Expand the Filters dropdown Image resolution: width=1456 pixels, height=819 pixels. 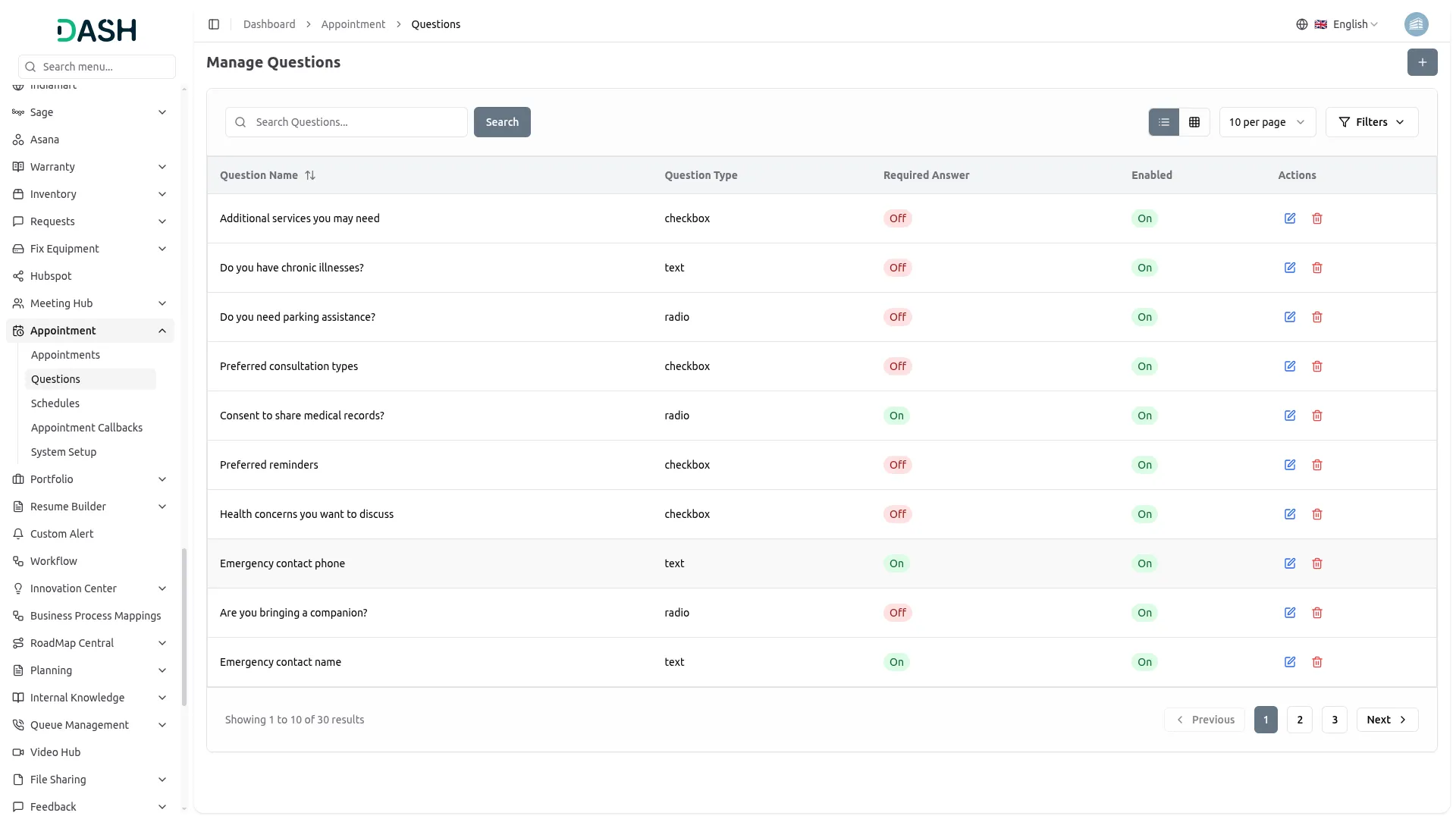point(1371,122)
